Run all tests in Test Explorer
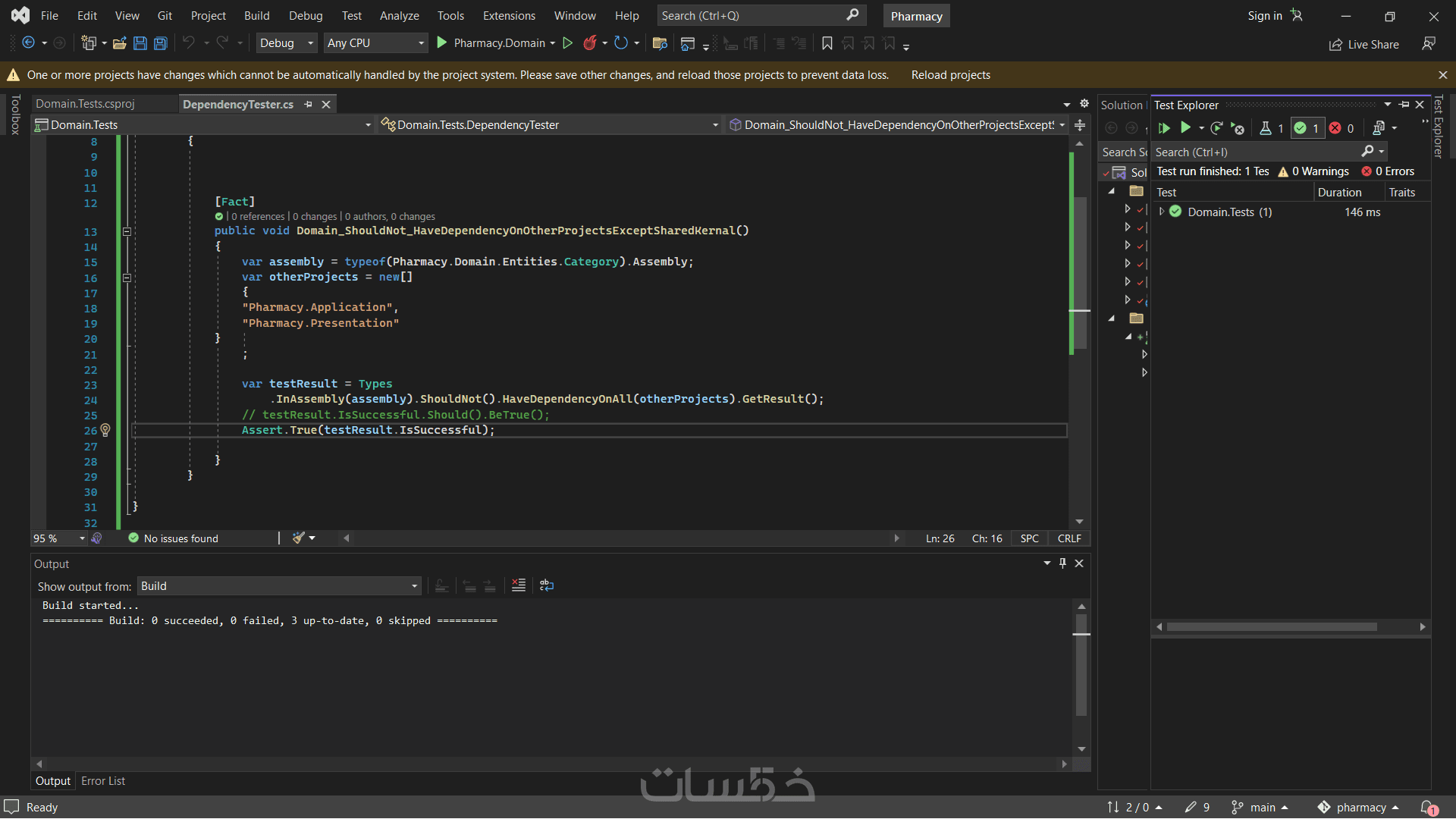Image resolution: width=1456 pixels, height=819 pixels. click(x=1164, y=128)
